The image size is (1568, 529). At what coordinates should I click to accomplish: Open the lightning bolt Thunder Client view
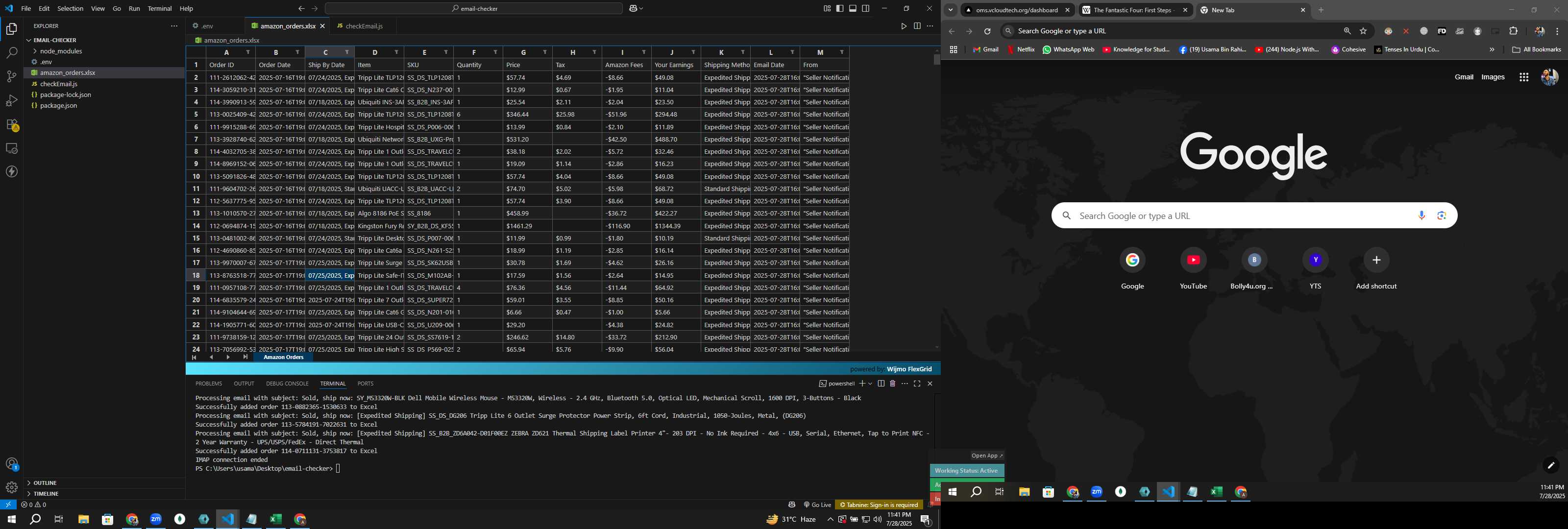point(12,171)
